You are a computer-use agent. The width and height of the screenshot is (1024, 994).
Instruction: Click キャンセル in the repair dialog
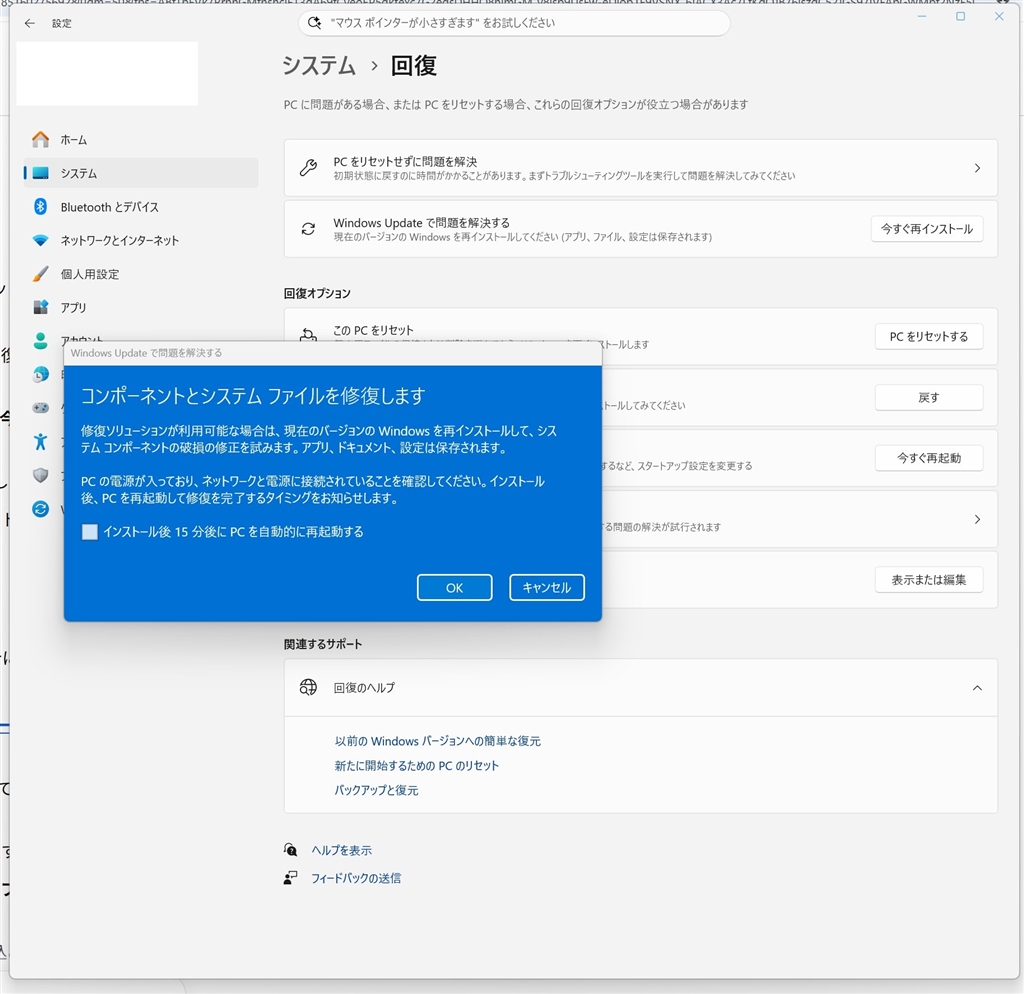point(547,587)
